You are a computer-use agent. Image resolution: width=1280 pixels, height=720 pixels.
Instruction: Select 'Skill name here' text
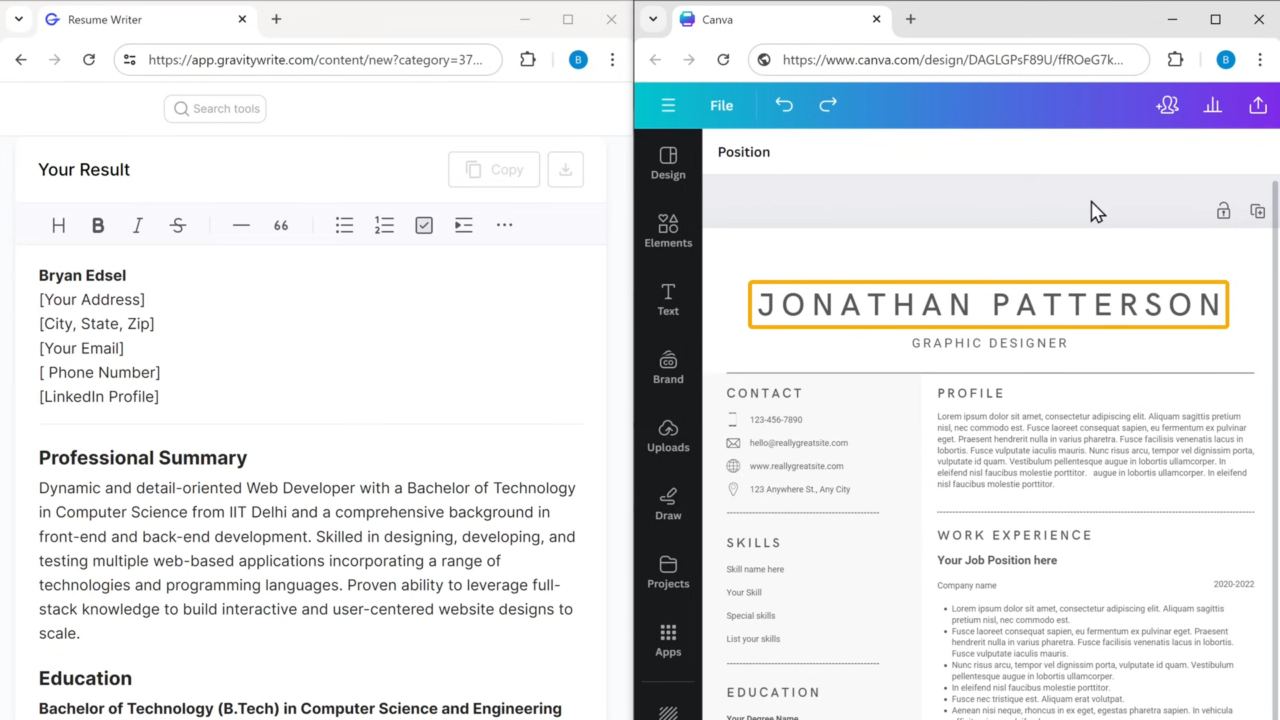click(755, 569)
